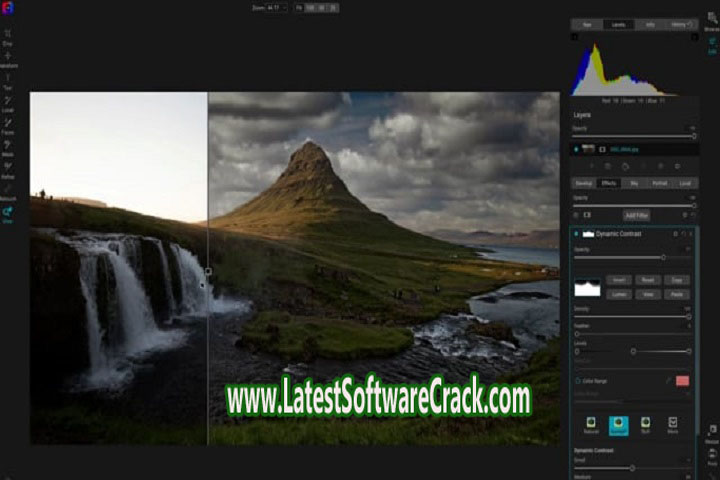Click the before/after split handle

click(208, 271)
